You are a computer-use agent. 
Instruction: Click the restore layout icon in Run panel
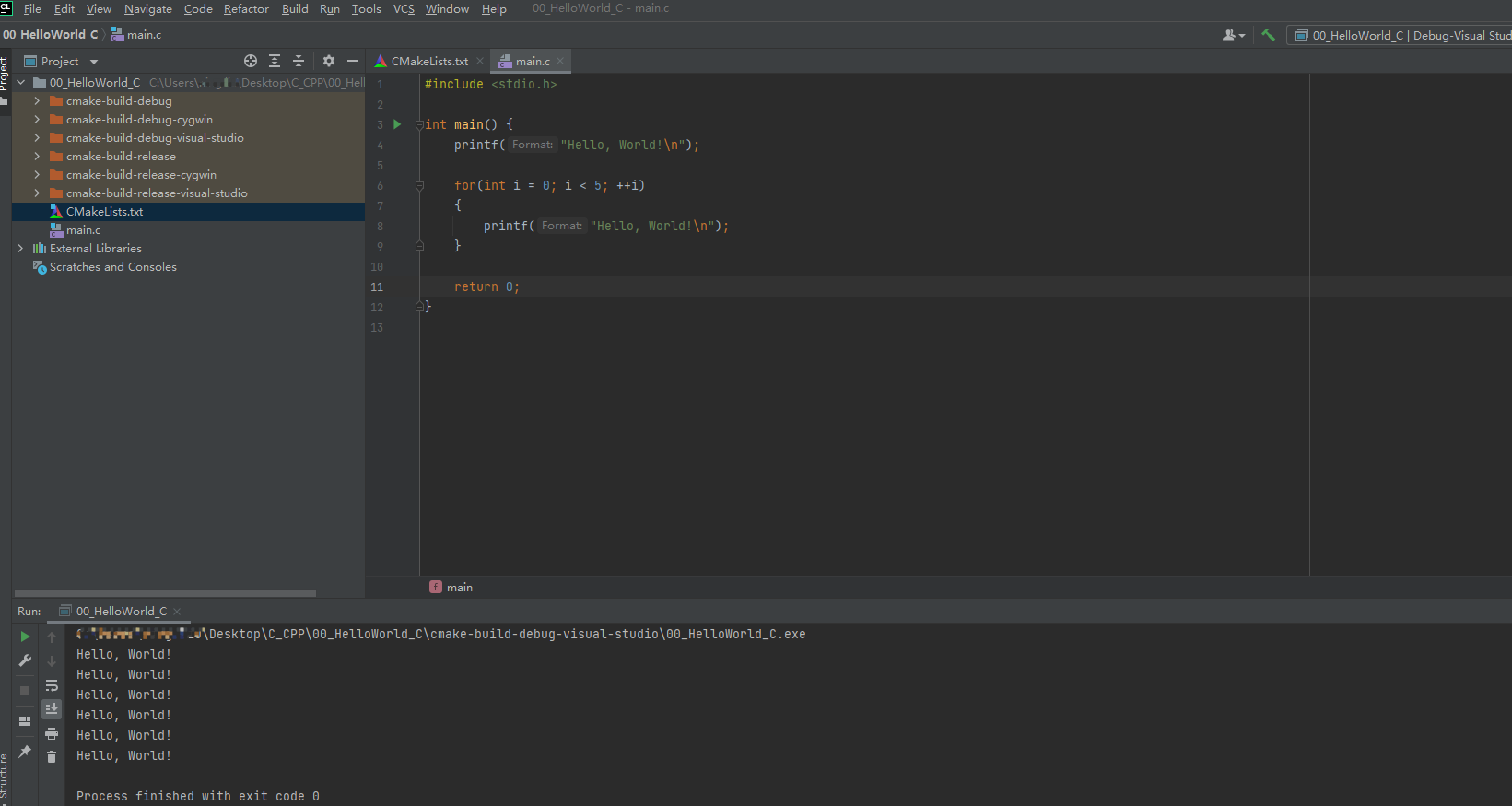pos(25,721)
